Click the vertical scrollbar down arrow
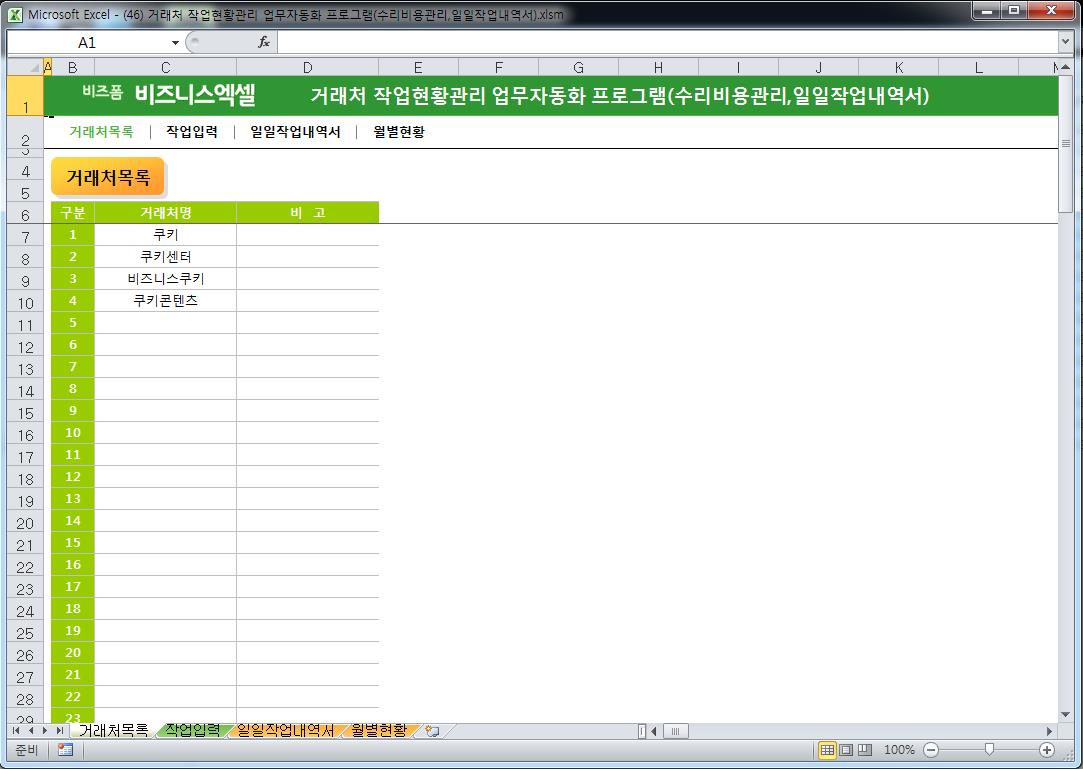Screen dimensions: 1083x769 [x=1065, y=714]
